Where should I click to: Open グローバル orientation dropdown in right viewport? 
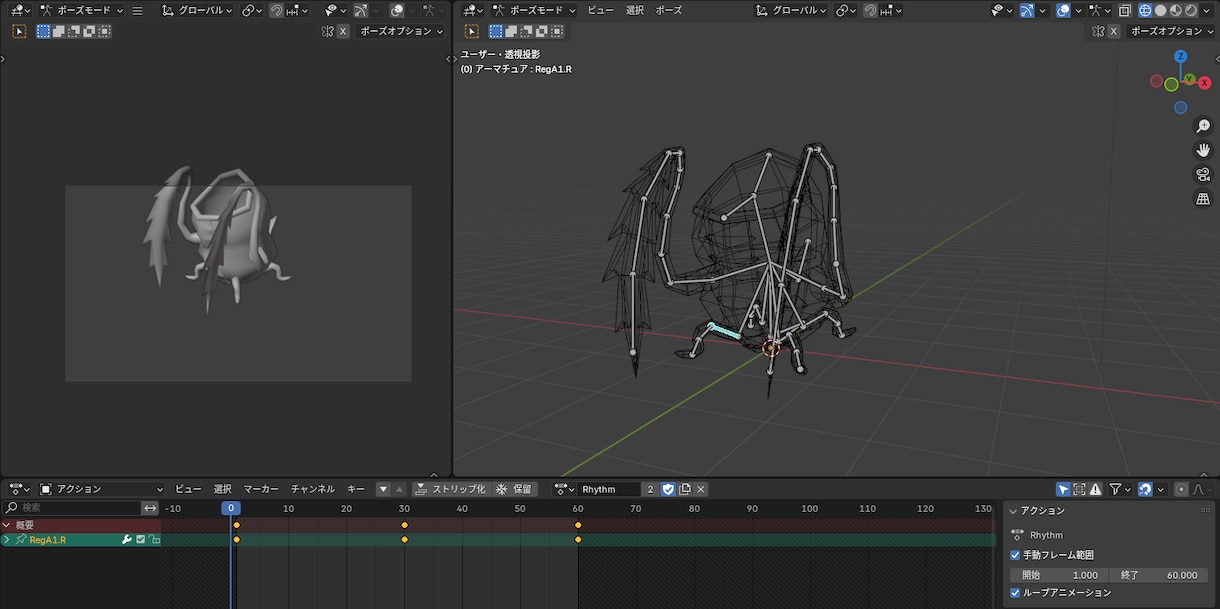(x=791, y=11)
